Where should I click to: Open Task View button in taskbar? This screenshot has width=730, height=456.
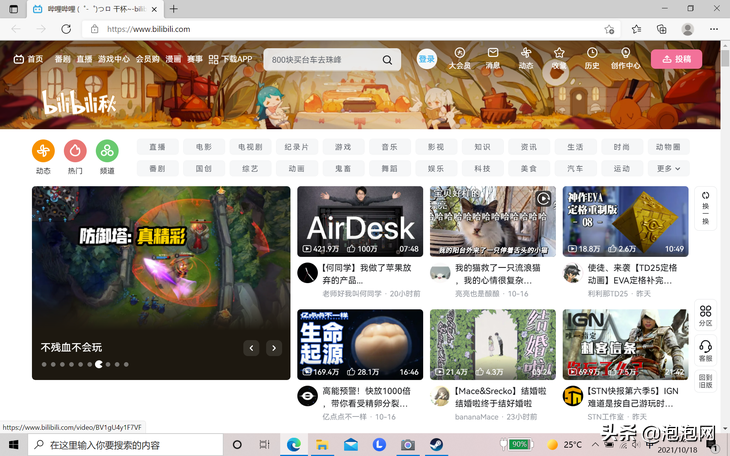point(264,445)
